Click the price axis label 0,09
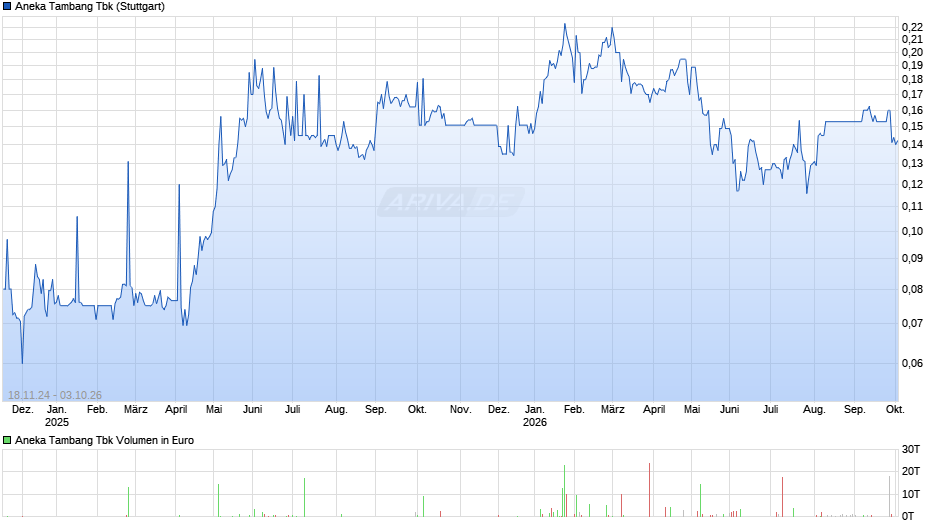This screenshot has height=526, width=940. tap(912, 259)
